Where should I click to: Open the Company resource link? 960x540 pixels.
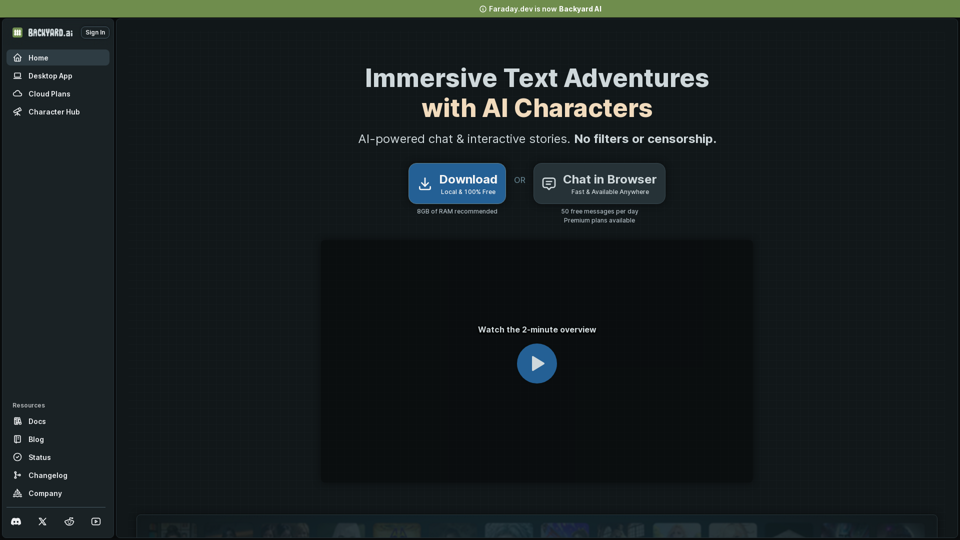pyautogui.click(x=58, y=493)
